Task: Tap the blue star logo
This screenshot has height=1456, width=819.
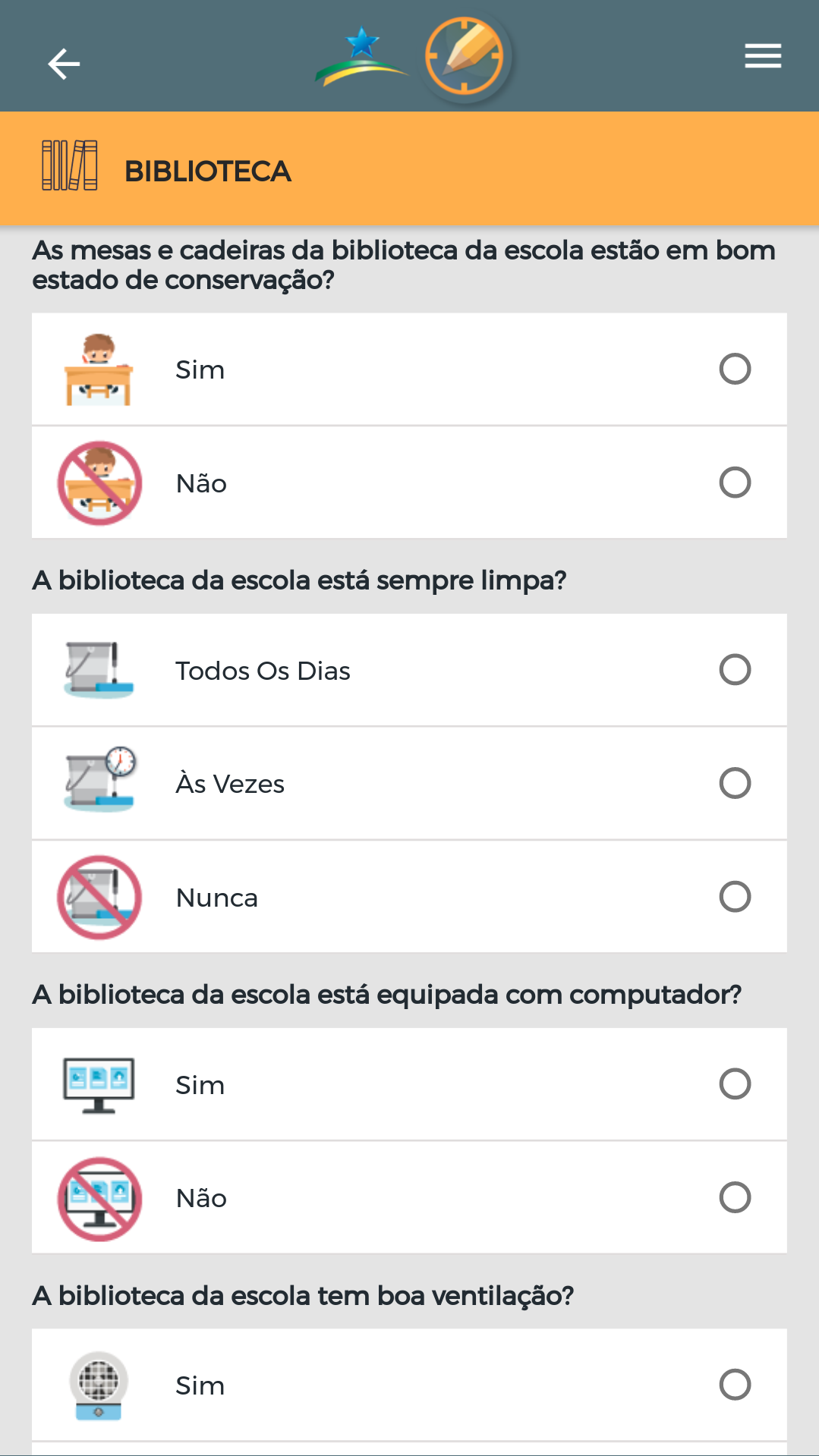Action: coord(362,56)
